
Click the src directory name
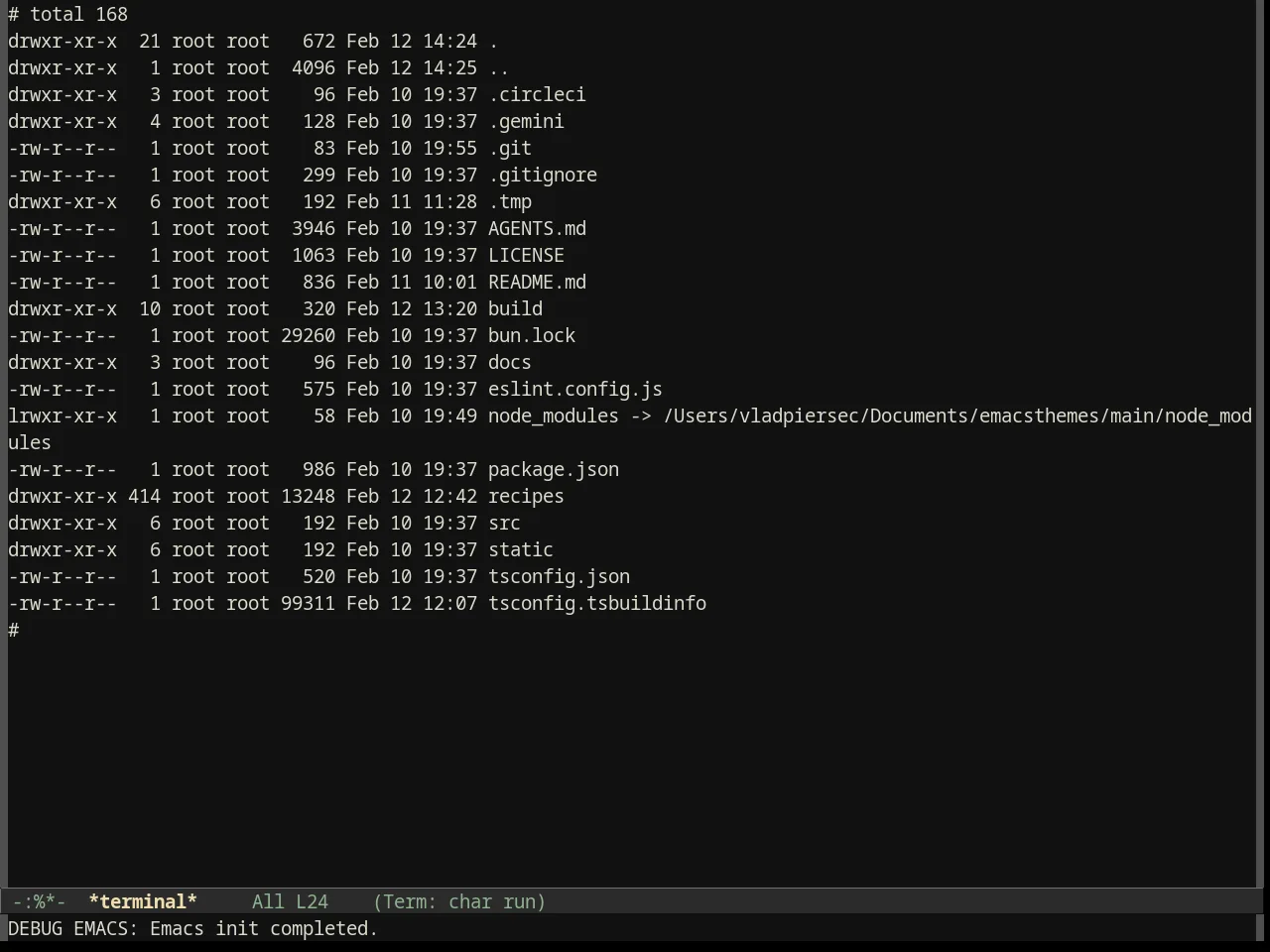click(504, 523)
